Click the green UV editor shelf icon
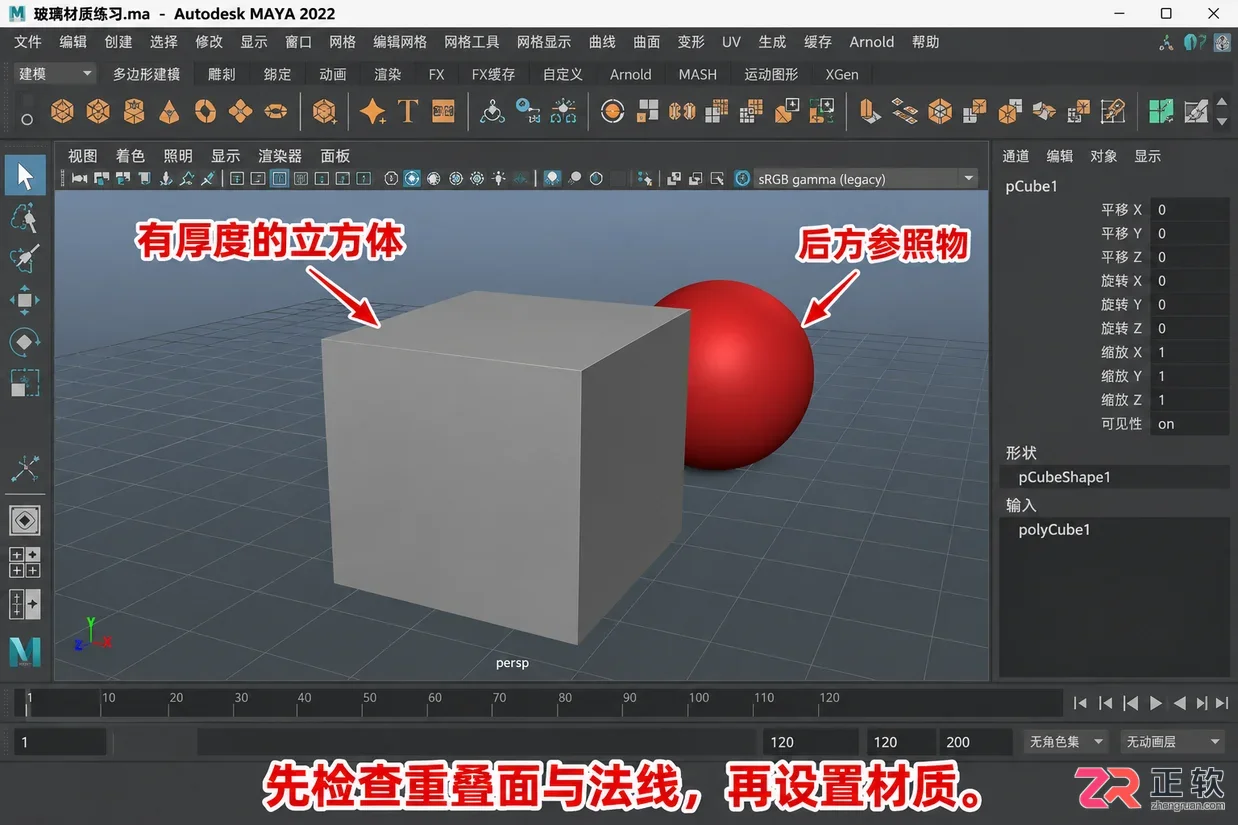 pyautogui.click(x=1160, y=111)
